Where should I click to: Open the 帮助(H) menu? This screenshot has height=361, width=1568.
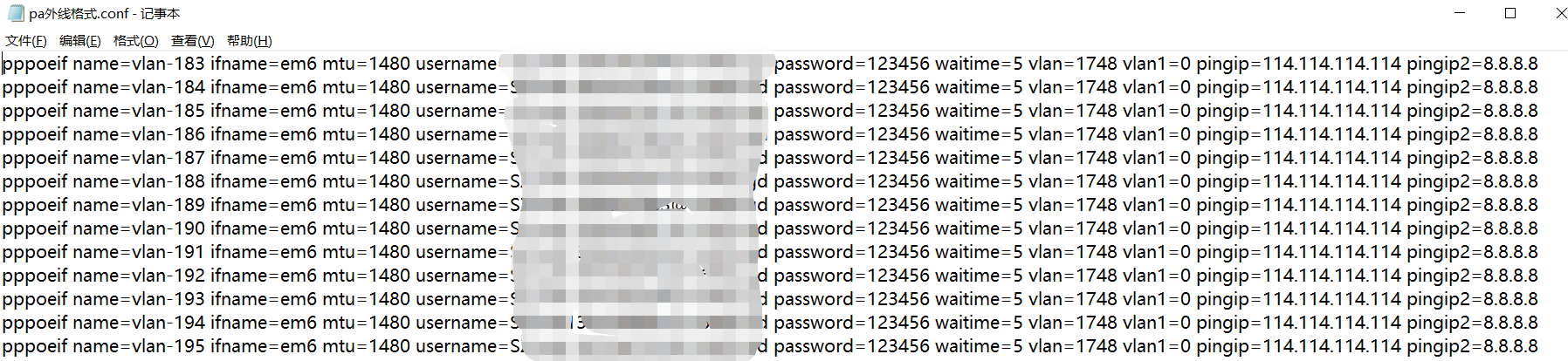pyautogui.click(x=249, y=41)
